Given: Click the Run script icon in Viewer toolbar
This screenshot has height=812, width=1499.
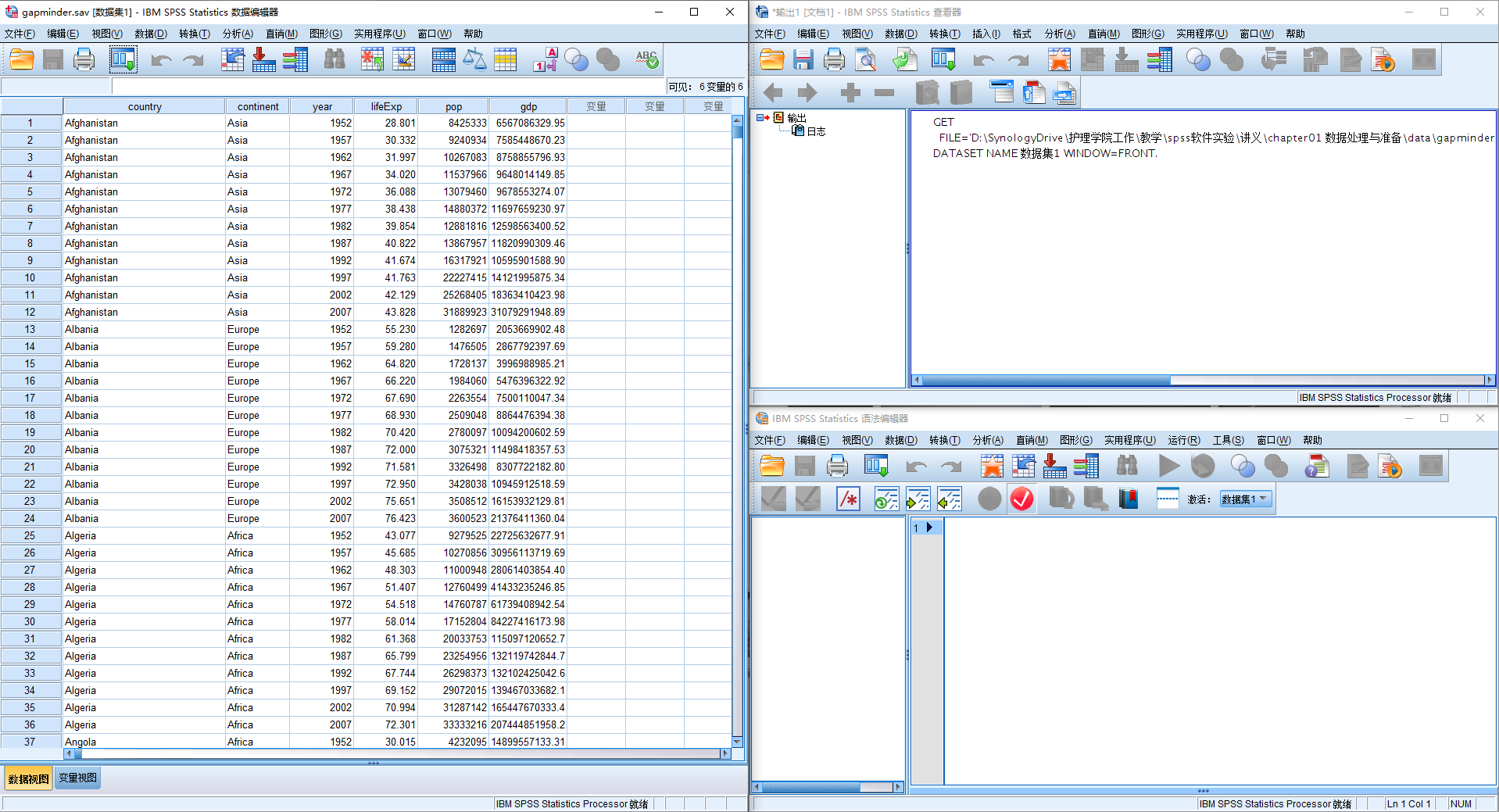Looking at the screenshot, I should 1383,59.
